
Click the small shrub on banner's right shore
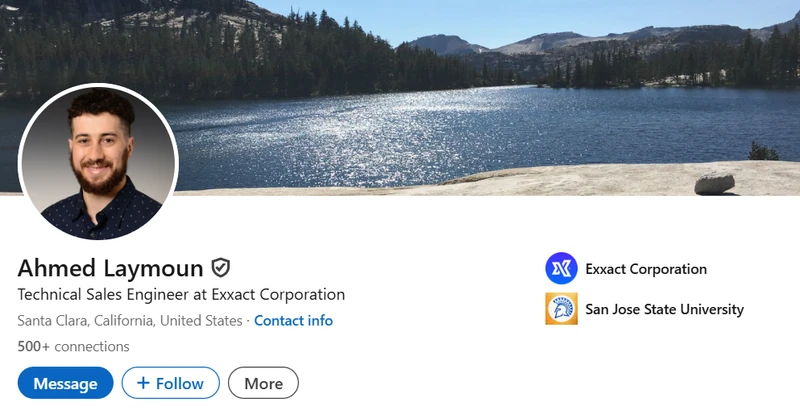pyautogui.click(x=763, y=151)
